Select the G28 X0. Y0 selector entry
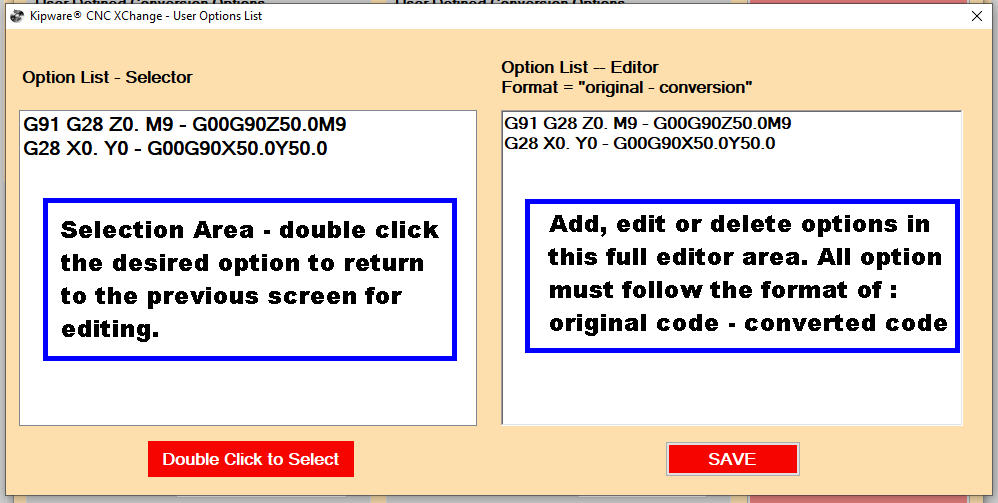This screenshot has height=503, width=998. point(175,149)
